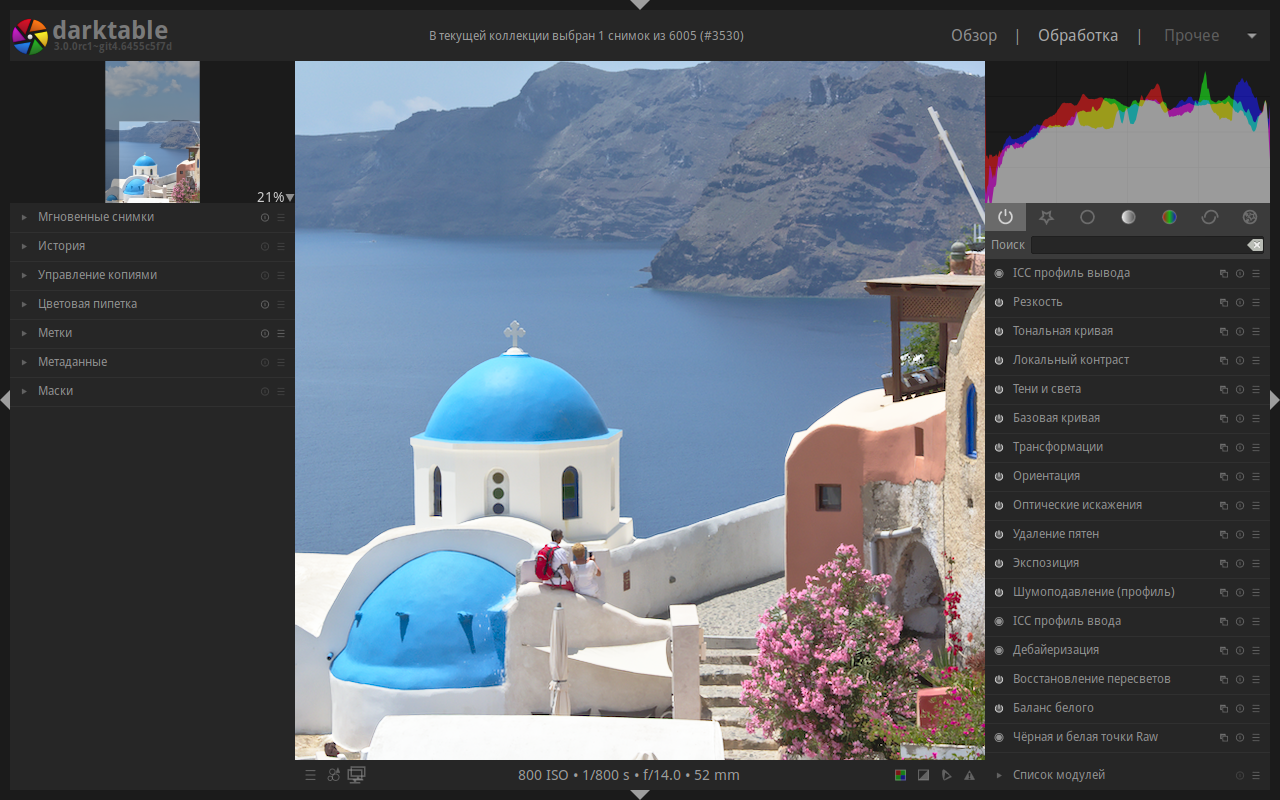Open the favorites star module group

[1046, 217]
